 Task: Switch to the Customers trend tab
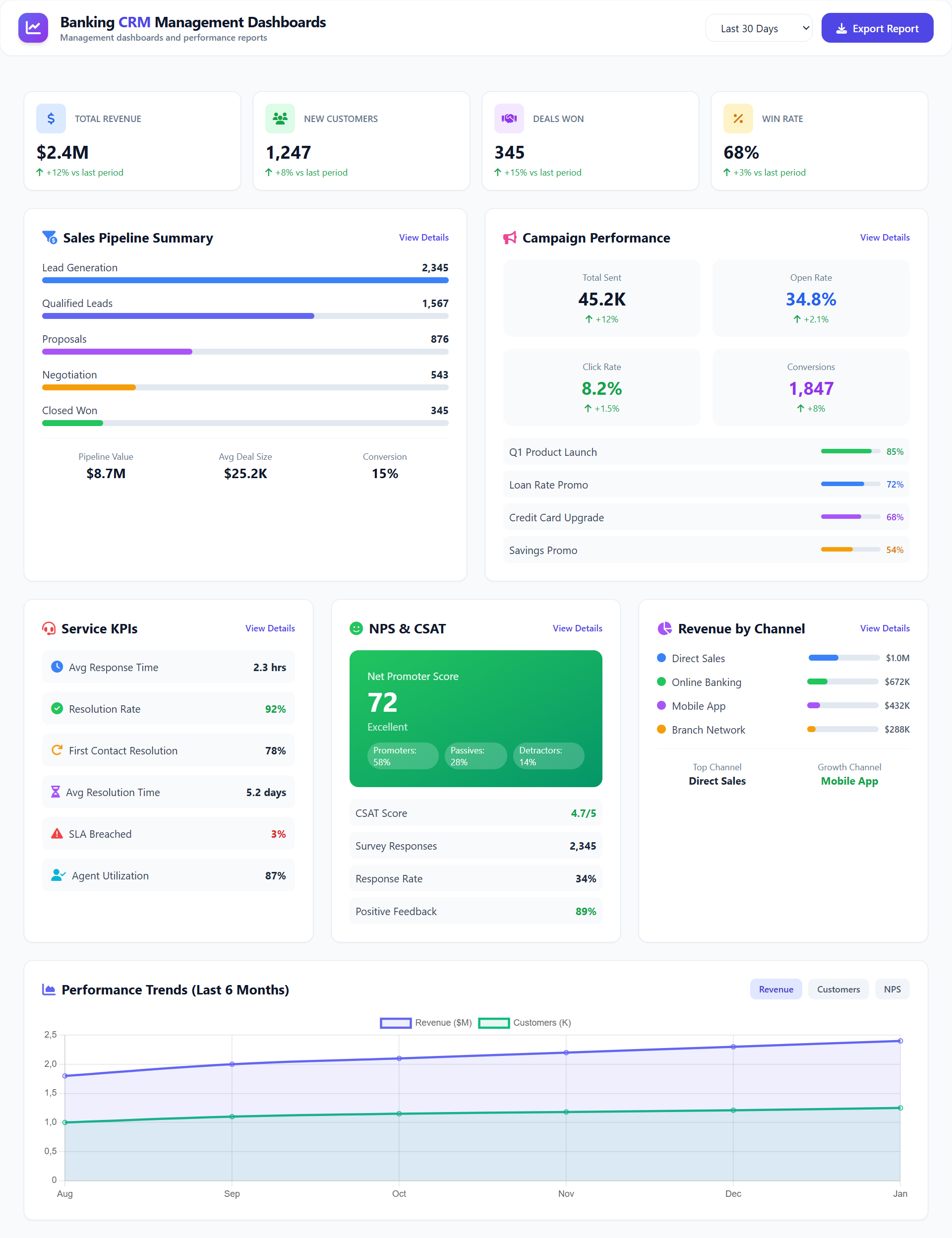[x=838, y=989]
